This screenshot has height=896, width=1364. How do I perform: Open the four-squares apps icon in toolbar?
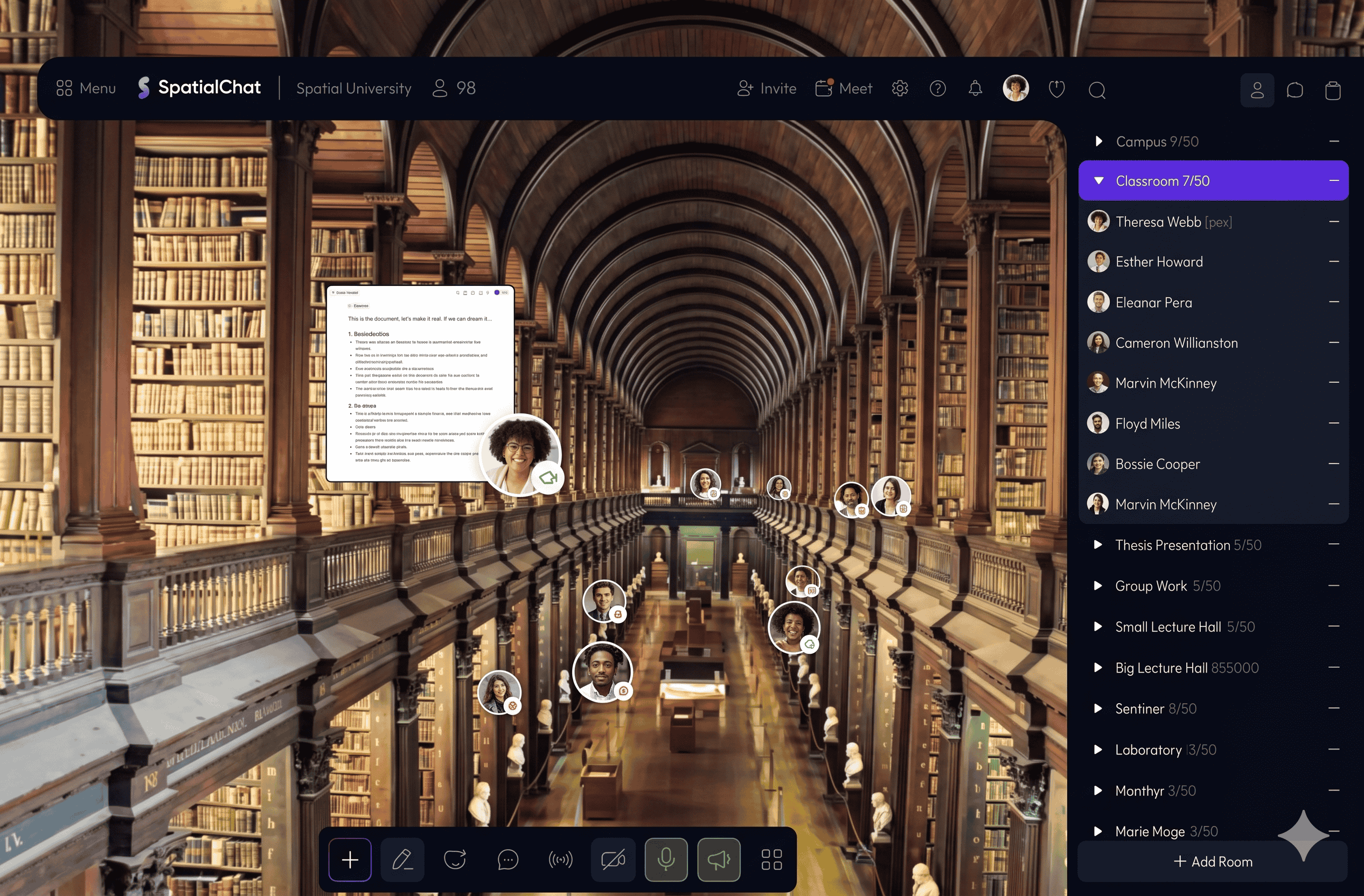[x=771, y=859]
